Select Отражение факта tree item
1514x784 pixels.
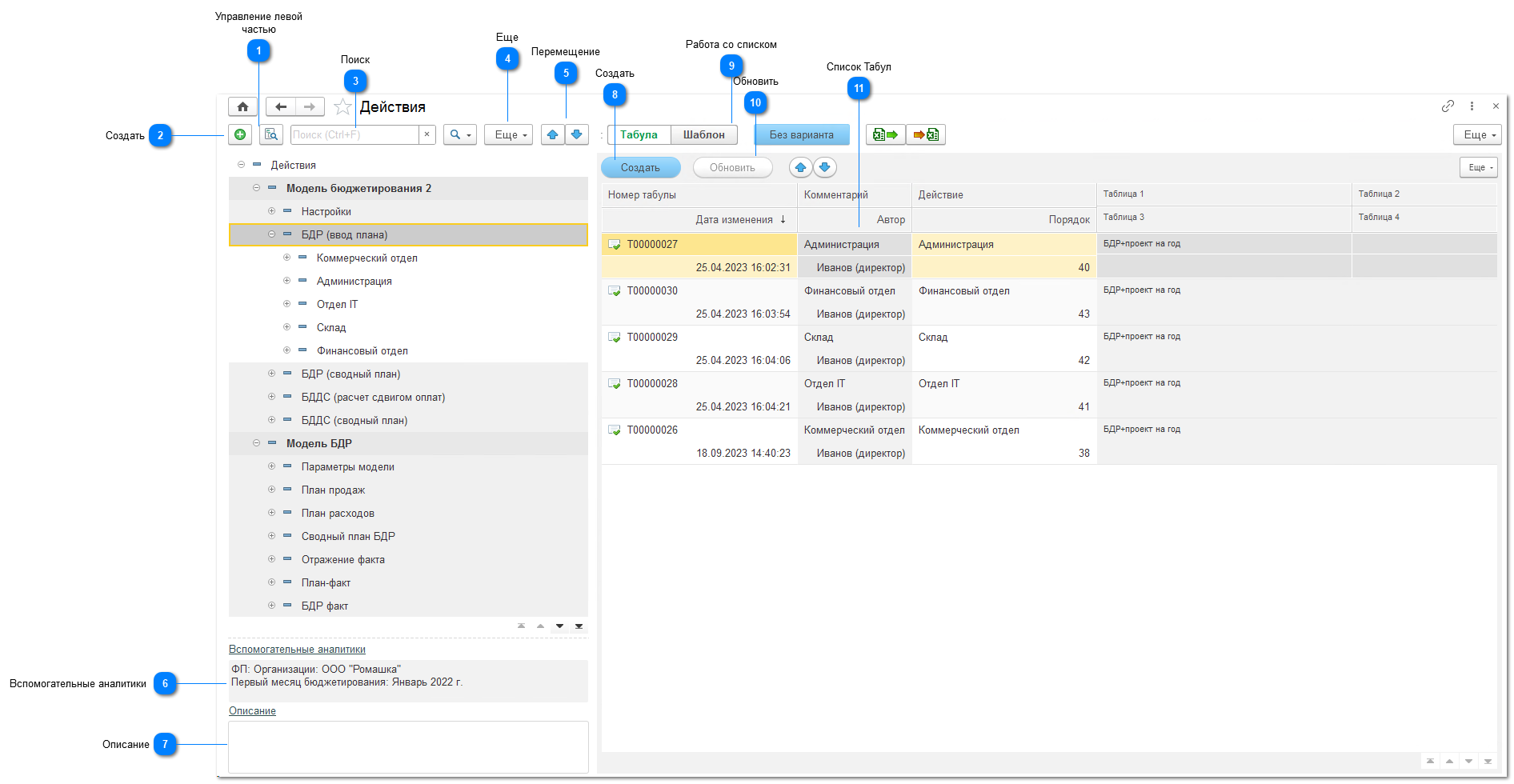click(342, 559)
